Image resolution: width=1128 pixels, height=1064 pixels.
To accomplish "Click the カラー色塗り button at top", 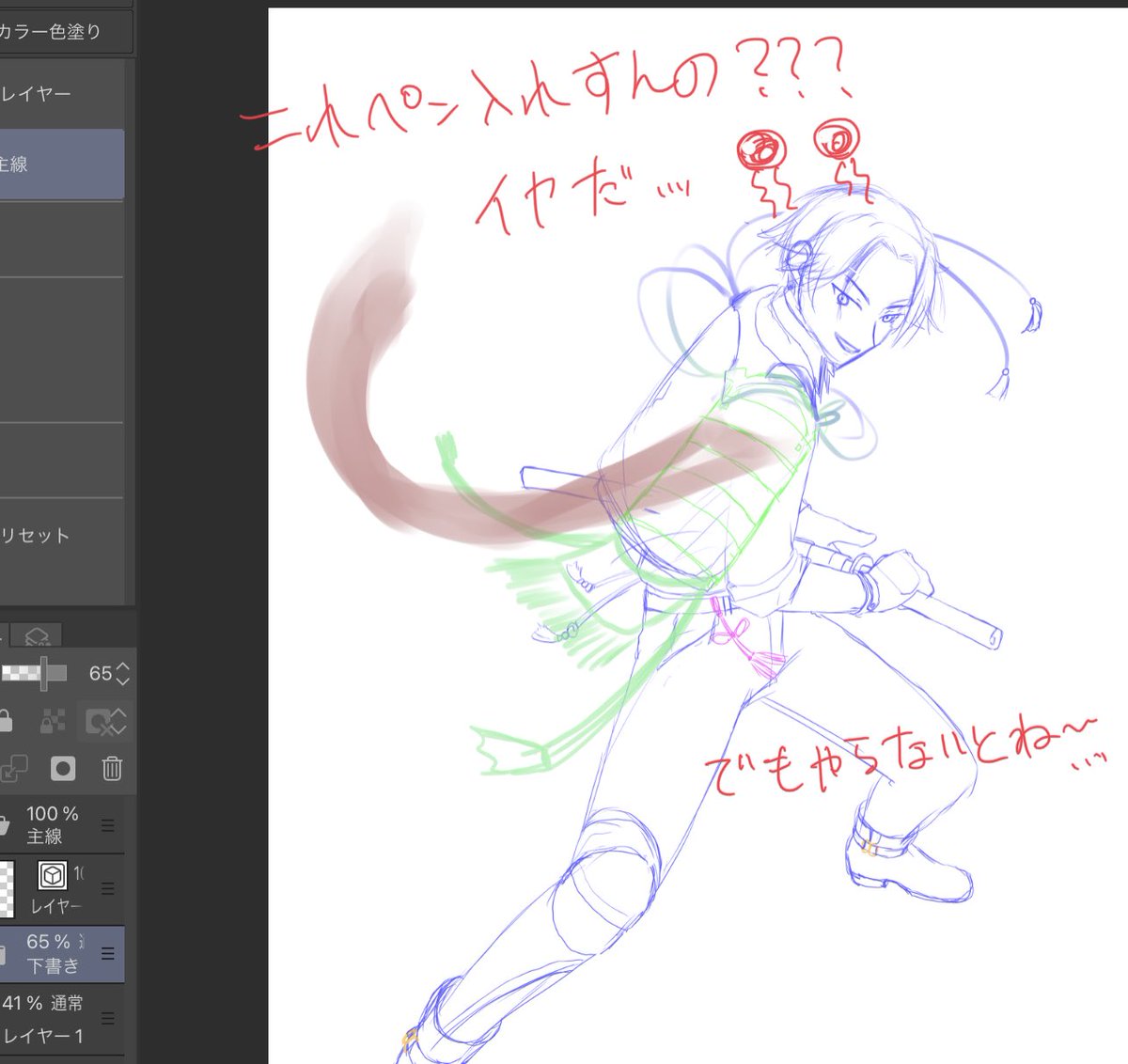I will click(x=64, y=32).
